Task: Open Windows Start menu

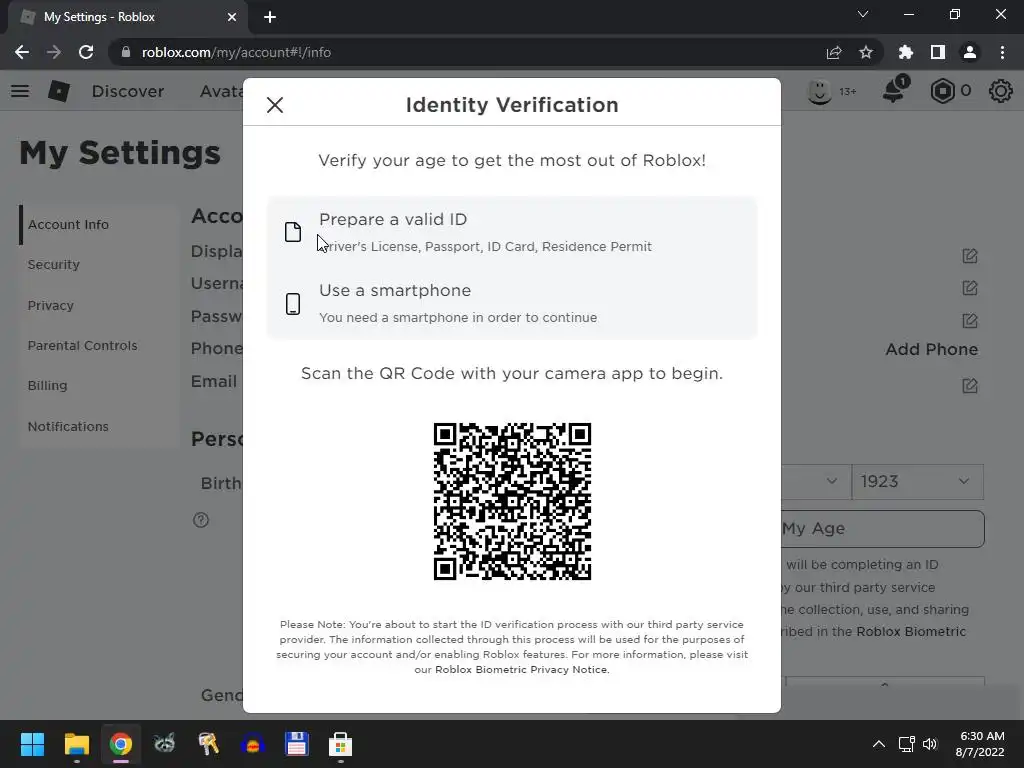Action: coord(32,744)
